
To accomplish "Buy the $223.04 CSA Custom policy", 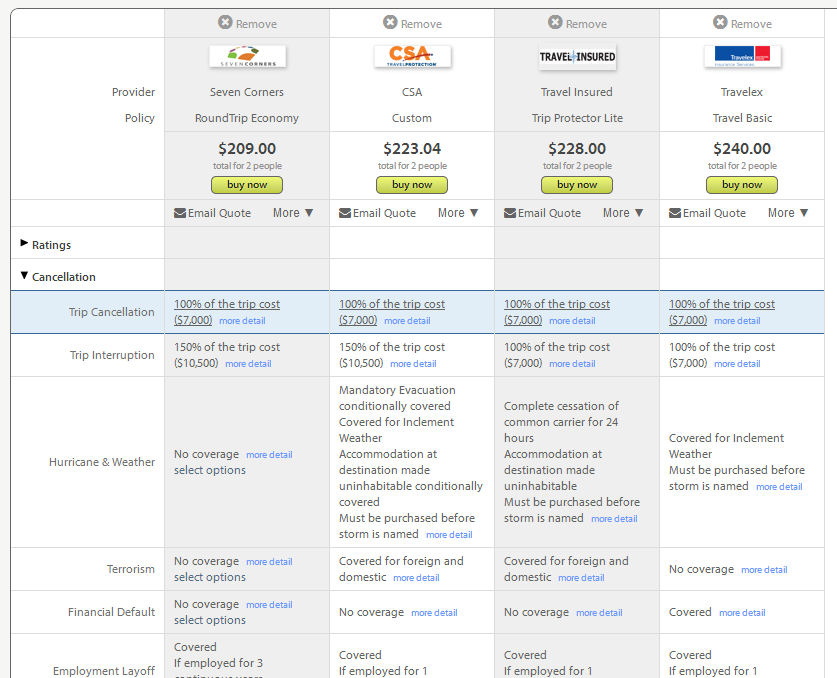I will click(412, 185).
